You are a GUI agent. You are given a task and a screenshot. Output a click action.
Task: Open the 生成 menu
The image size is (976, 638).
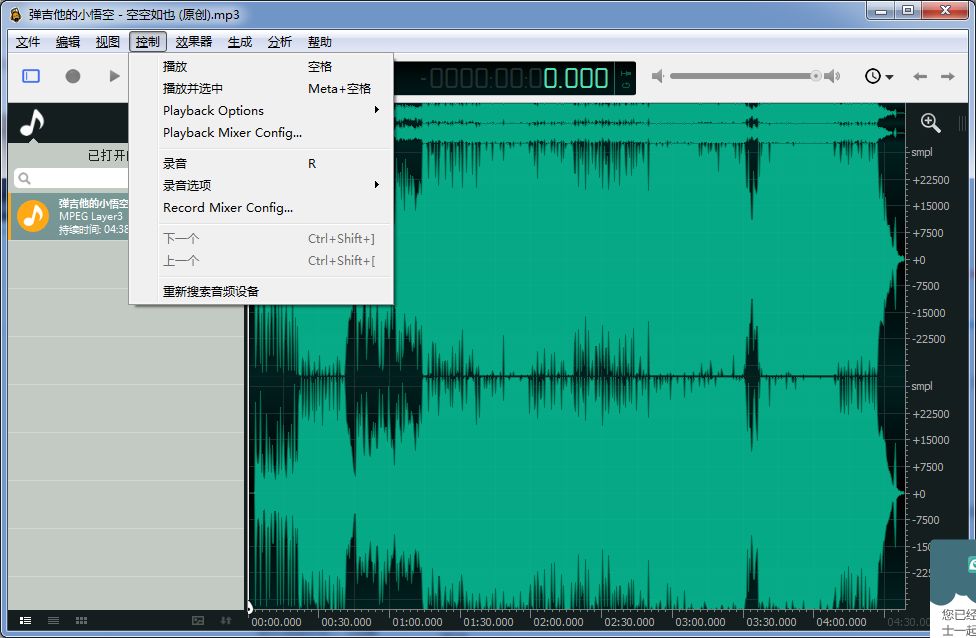(x=240, y=42)
